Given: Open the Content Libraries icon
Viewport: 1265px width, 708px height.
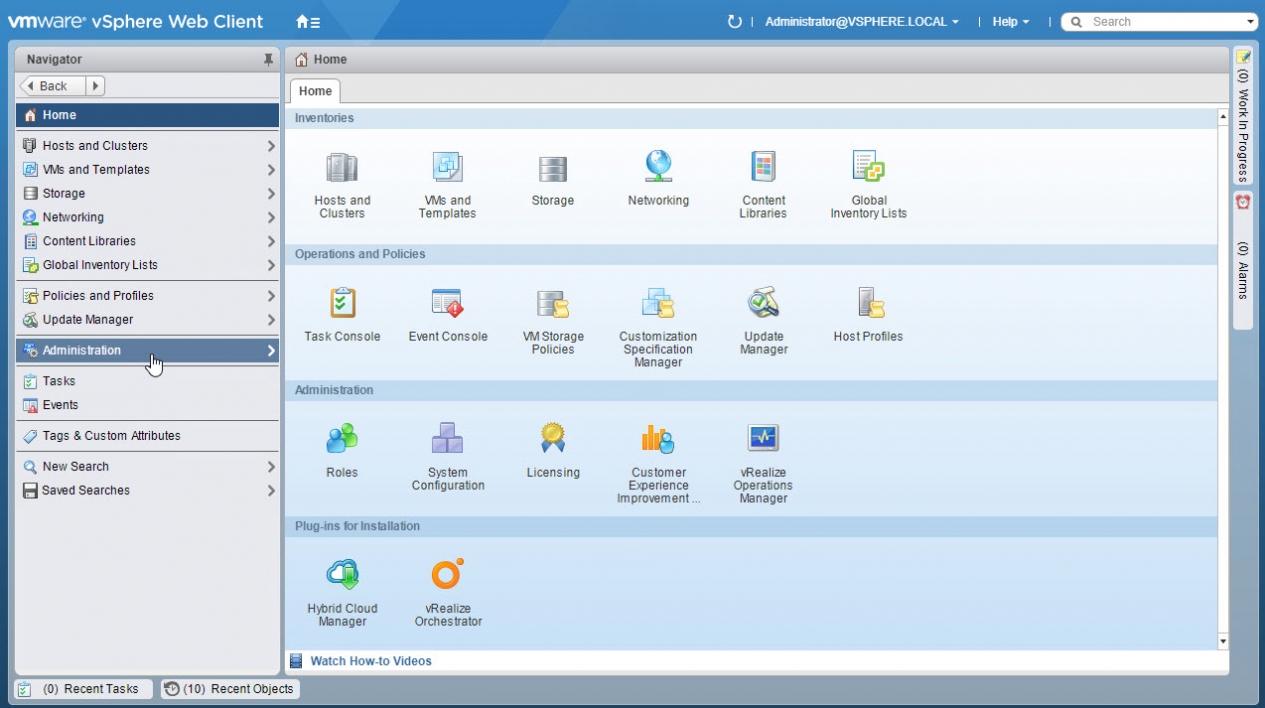Looking at the screenshot, I should (763, 168).
